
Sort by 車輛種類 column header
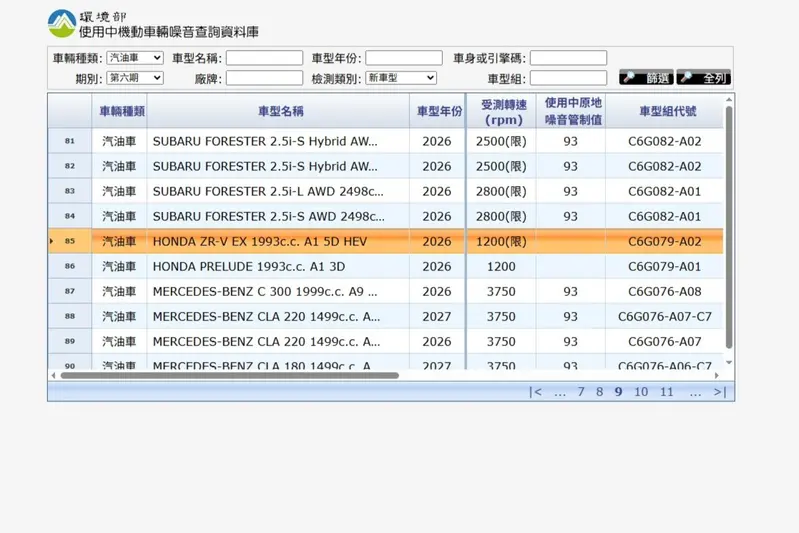(122, 111)
